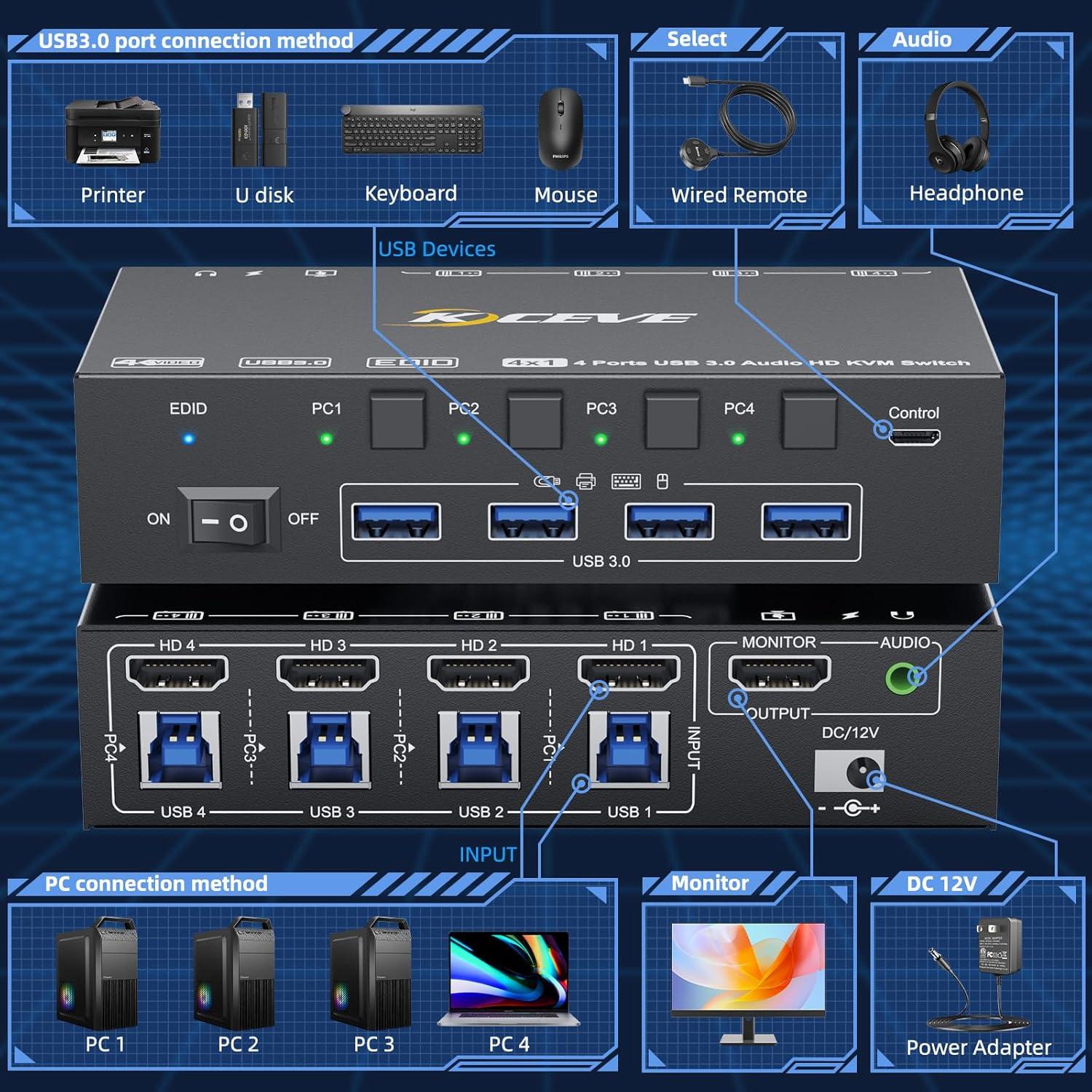
Task: Select the U disk icon
Action: point(256,127)
